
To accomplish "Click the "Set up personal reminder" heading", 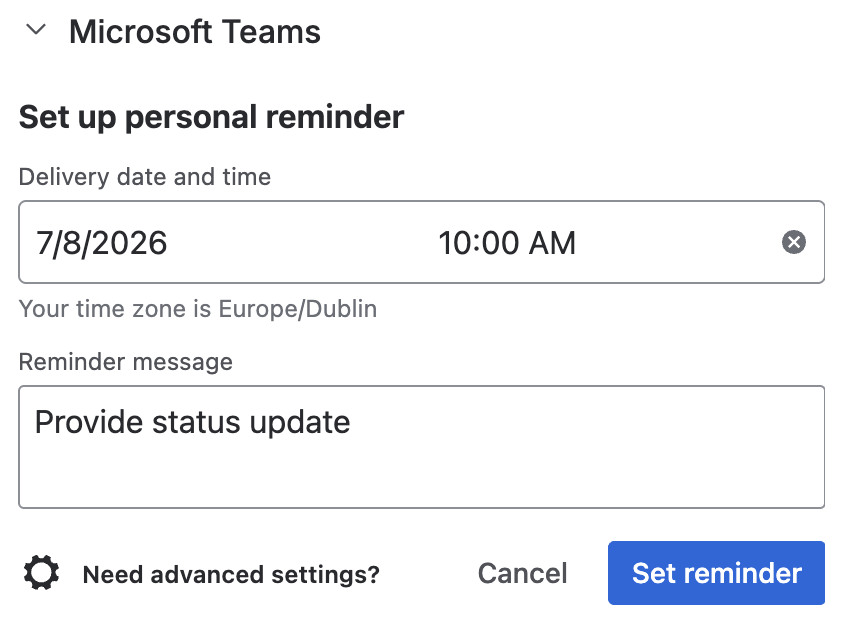I will tap(212, 117).
